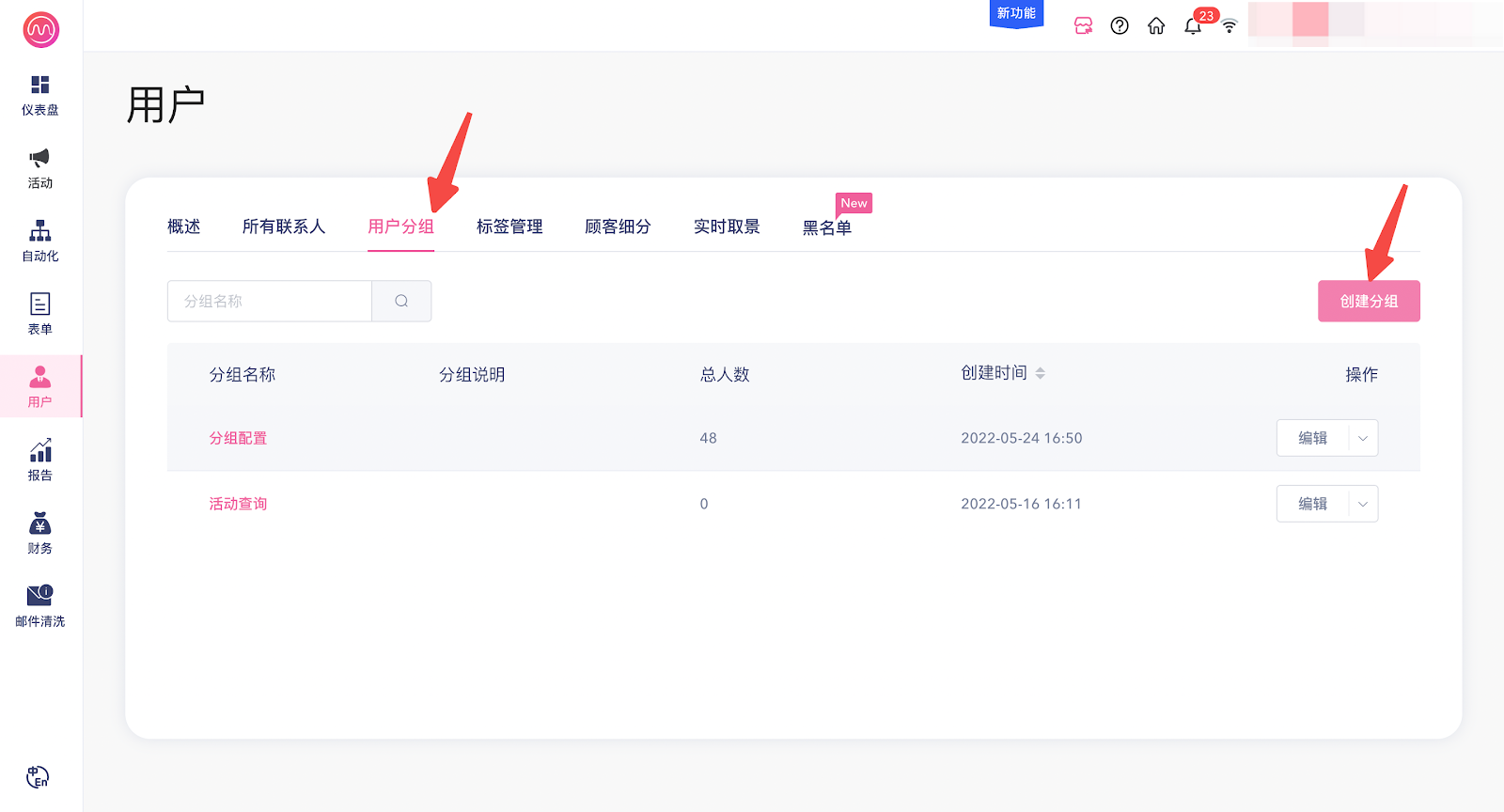Expand dropdown arrow for 分组配置 row
The width and height of the screenshot is (1504, 812).
pyautogui.click(x=1363, y=438)
